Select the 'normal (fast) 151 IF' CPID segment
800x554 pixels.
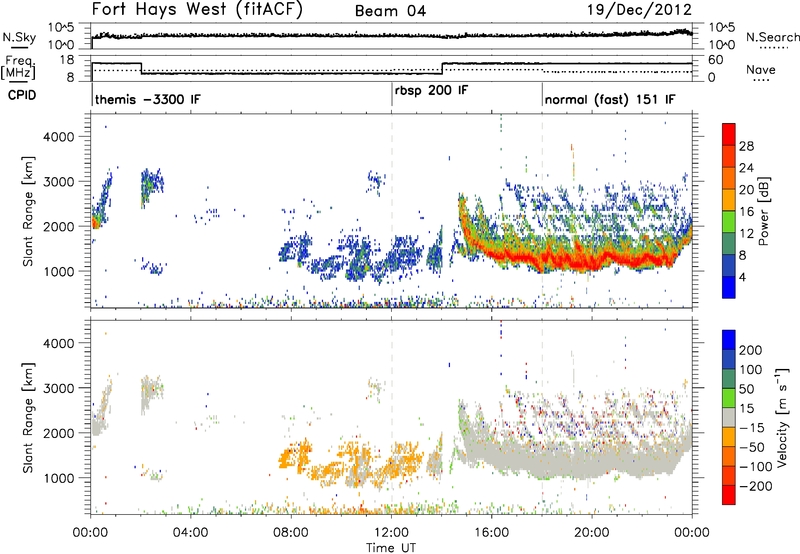pyautogui.click(x=610, y=99)
